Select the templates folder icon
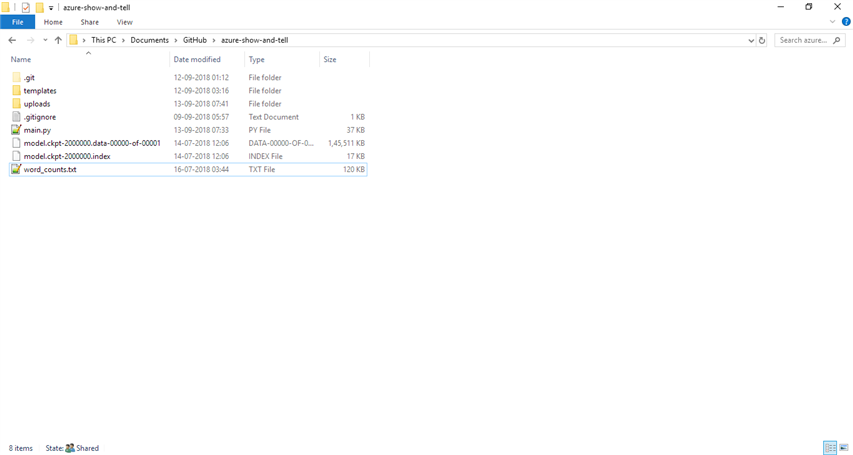The height and width of the screenshot is (455, 853). pos(16,90)
